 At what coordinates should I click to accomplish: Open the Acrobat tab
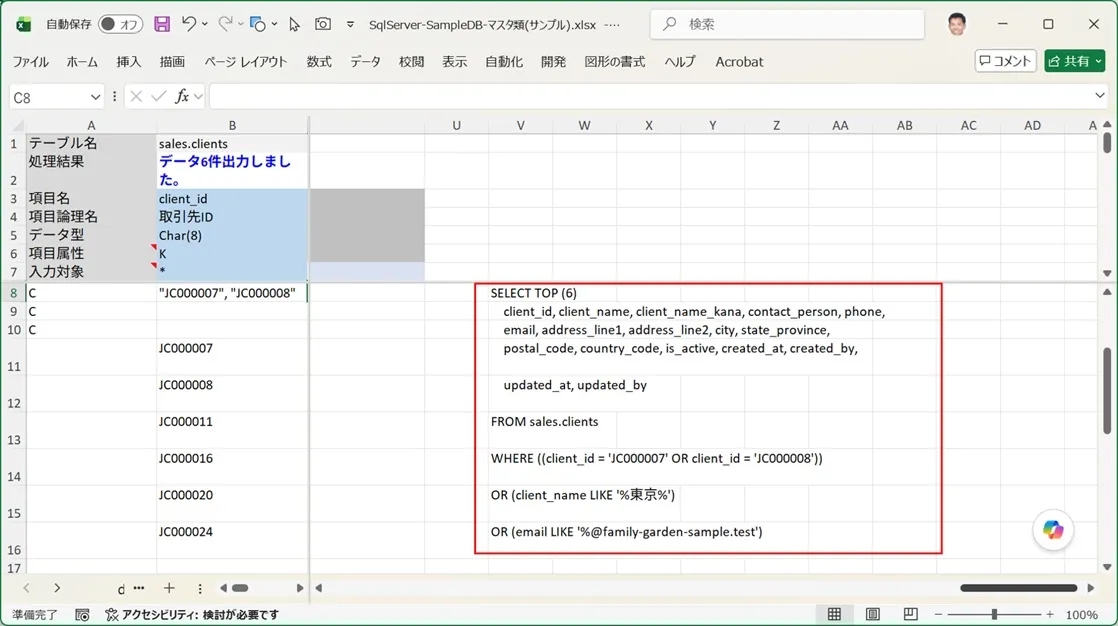739,62
